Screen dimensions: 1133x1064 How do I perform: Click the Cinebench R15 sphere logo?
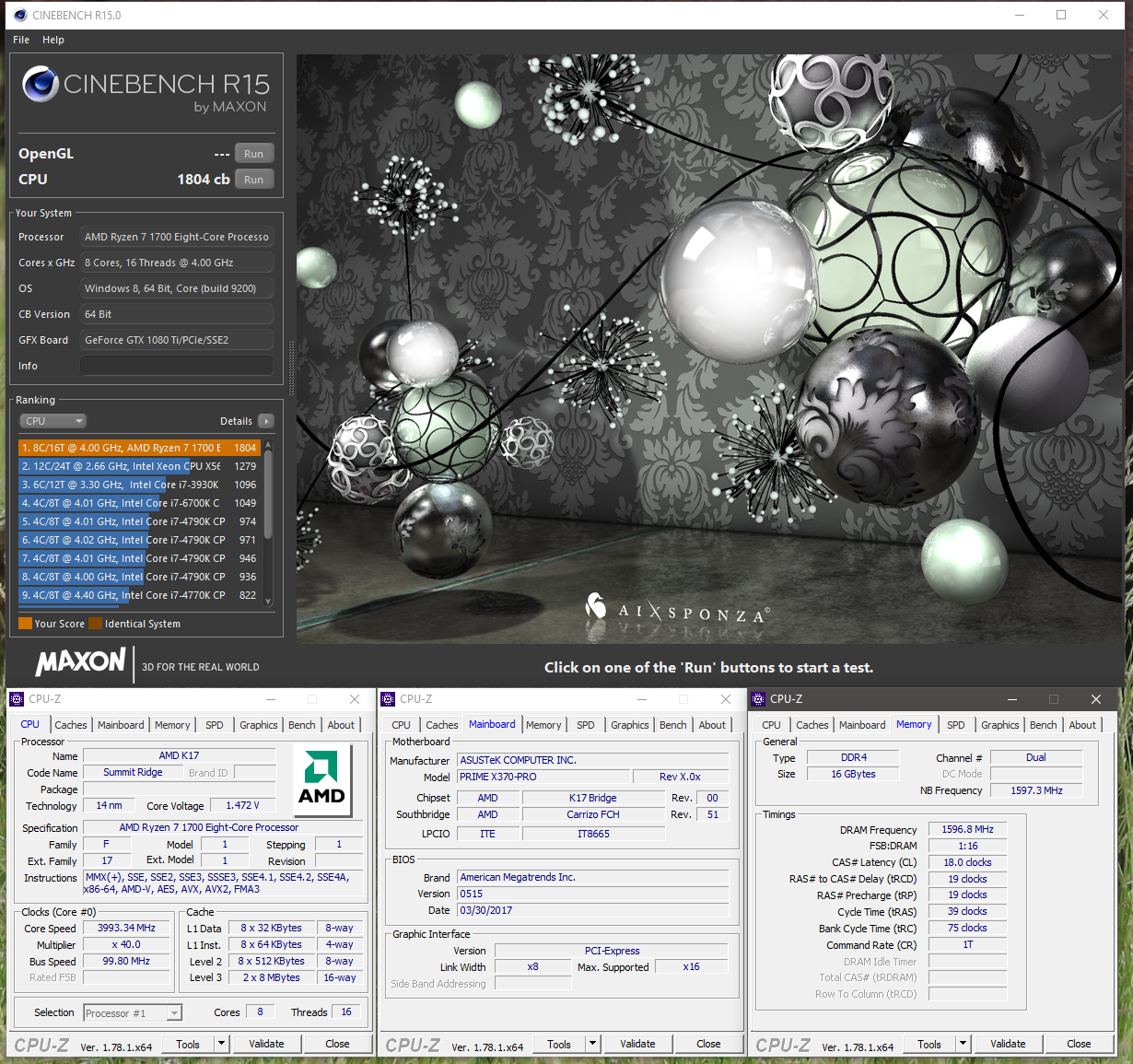[41, 84]
